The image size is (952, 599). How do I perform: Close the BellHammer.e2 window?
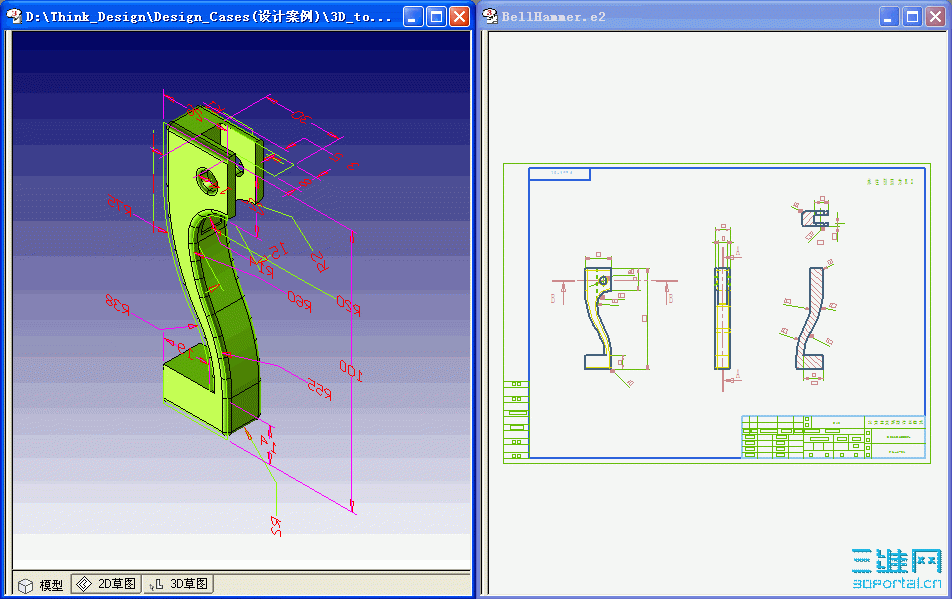coord(936,16)
